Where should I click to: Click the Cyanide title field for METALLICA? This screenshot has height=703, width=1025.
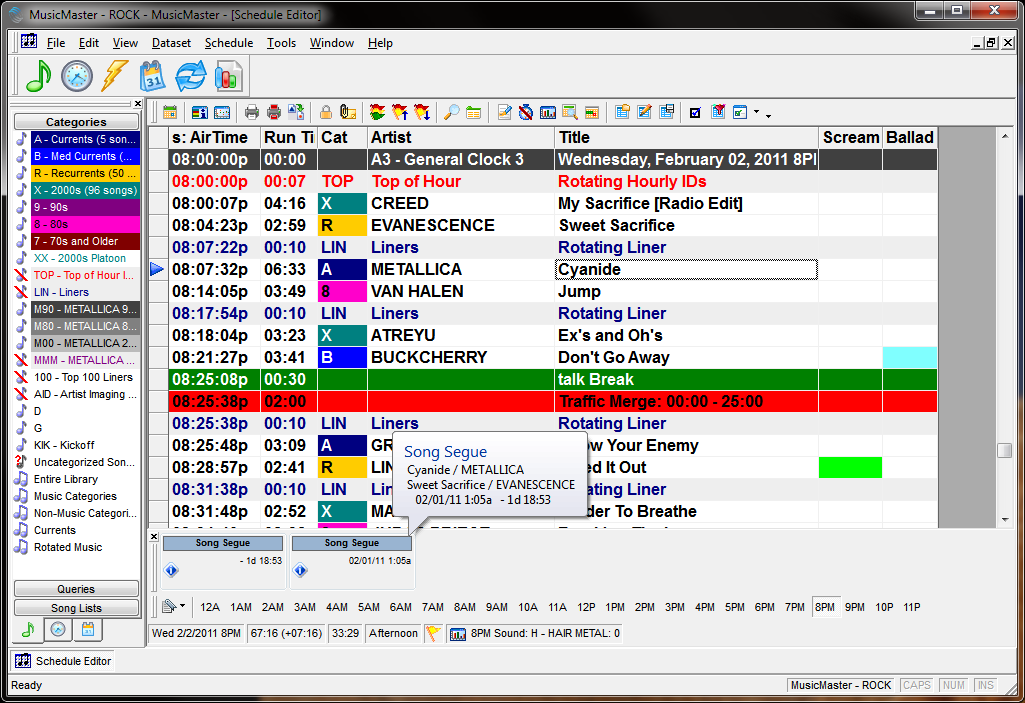[686, 270]
